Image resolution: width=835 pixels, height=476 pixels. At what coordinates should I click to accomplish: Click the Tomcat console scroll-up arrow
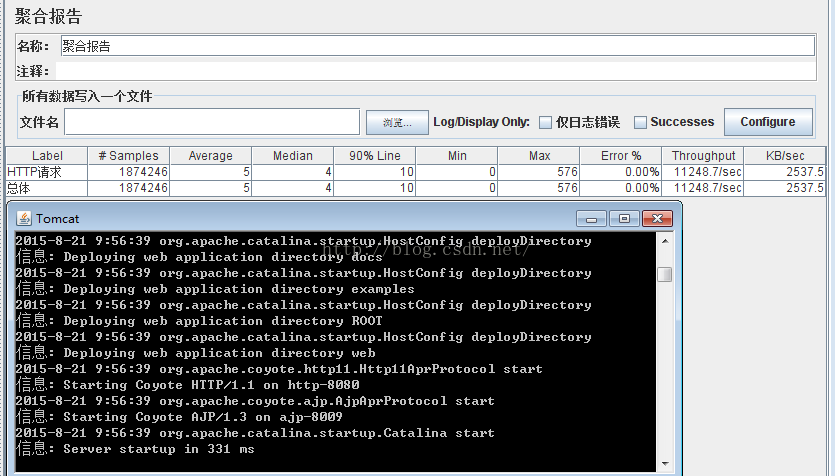coord(665,241)
